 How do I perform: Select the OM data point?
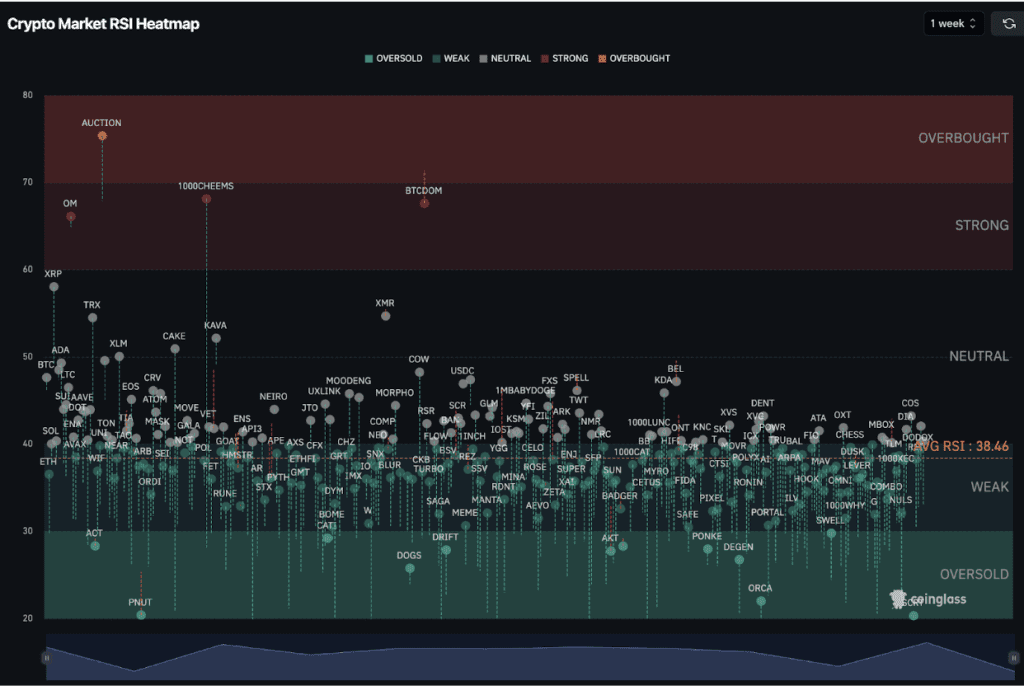coord(71,216)
